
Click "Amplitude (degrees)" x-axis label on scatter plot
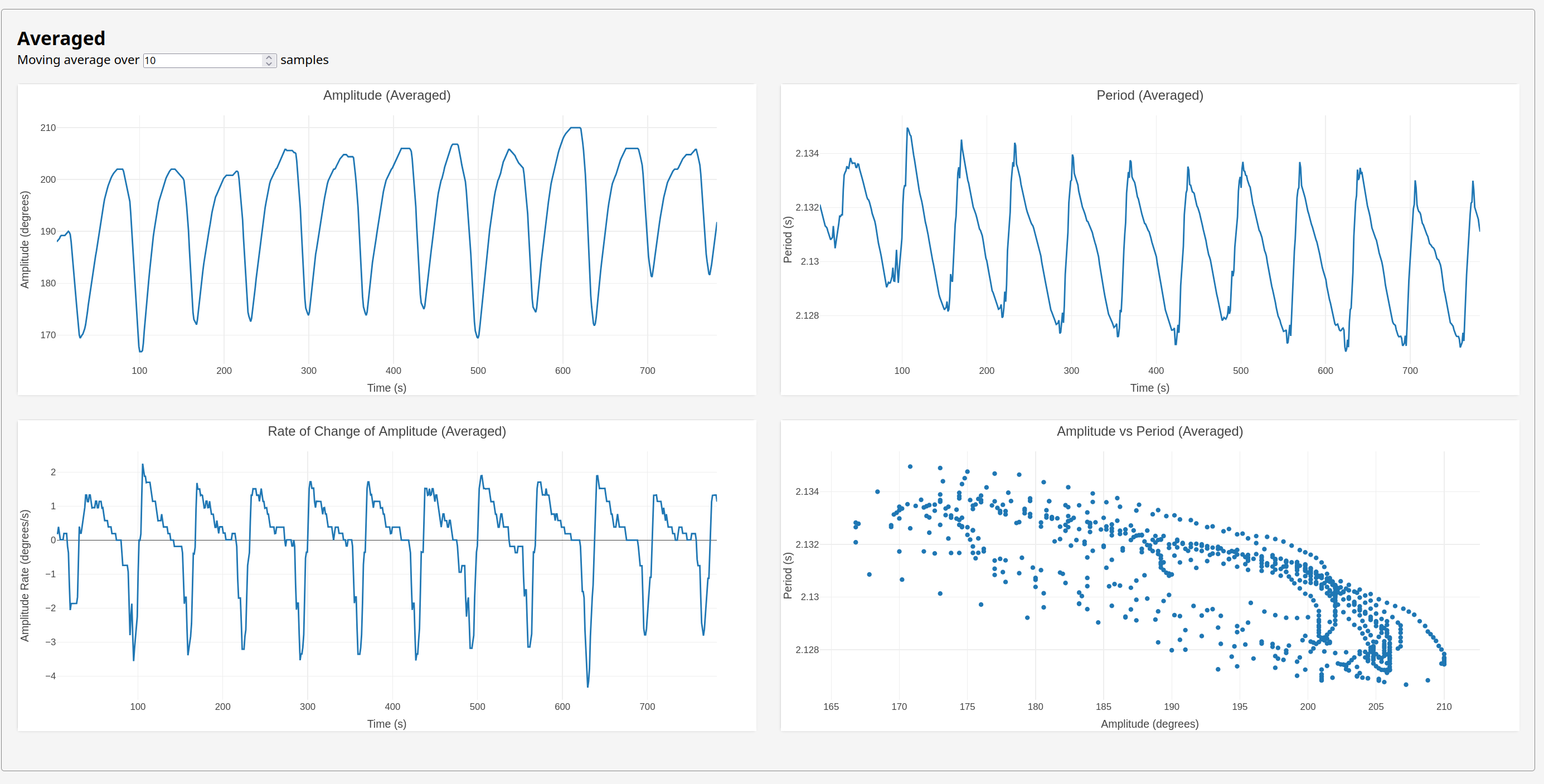tap(1149, 723)
